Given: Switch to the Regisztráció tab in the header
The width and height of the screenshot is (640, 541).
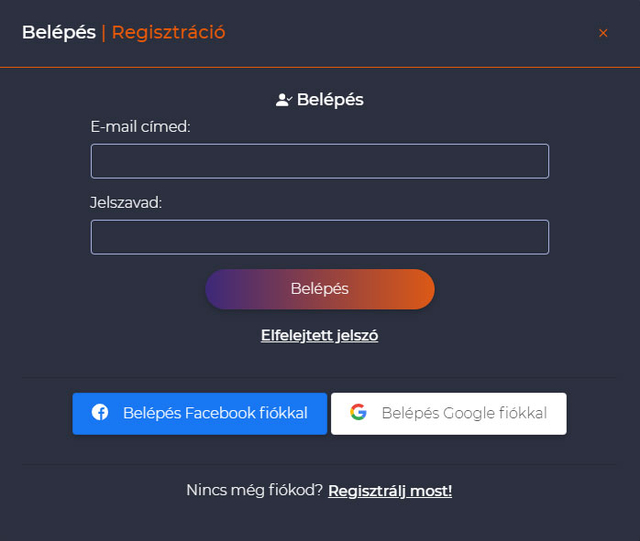Looking at the screenshot, I should point(168,33).
